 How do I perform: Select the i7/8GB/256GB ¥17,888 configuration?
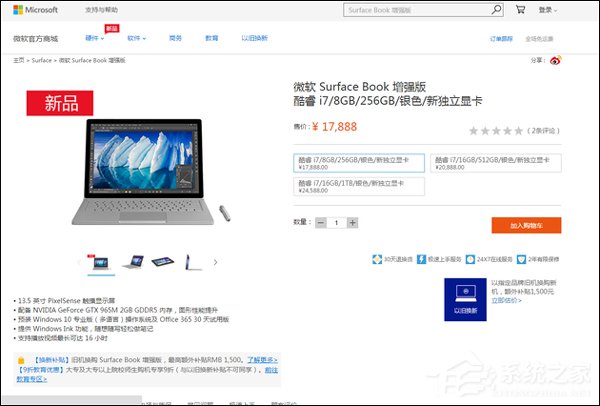359,163
